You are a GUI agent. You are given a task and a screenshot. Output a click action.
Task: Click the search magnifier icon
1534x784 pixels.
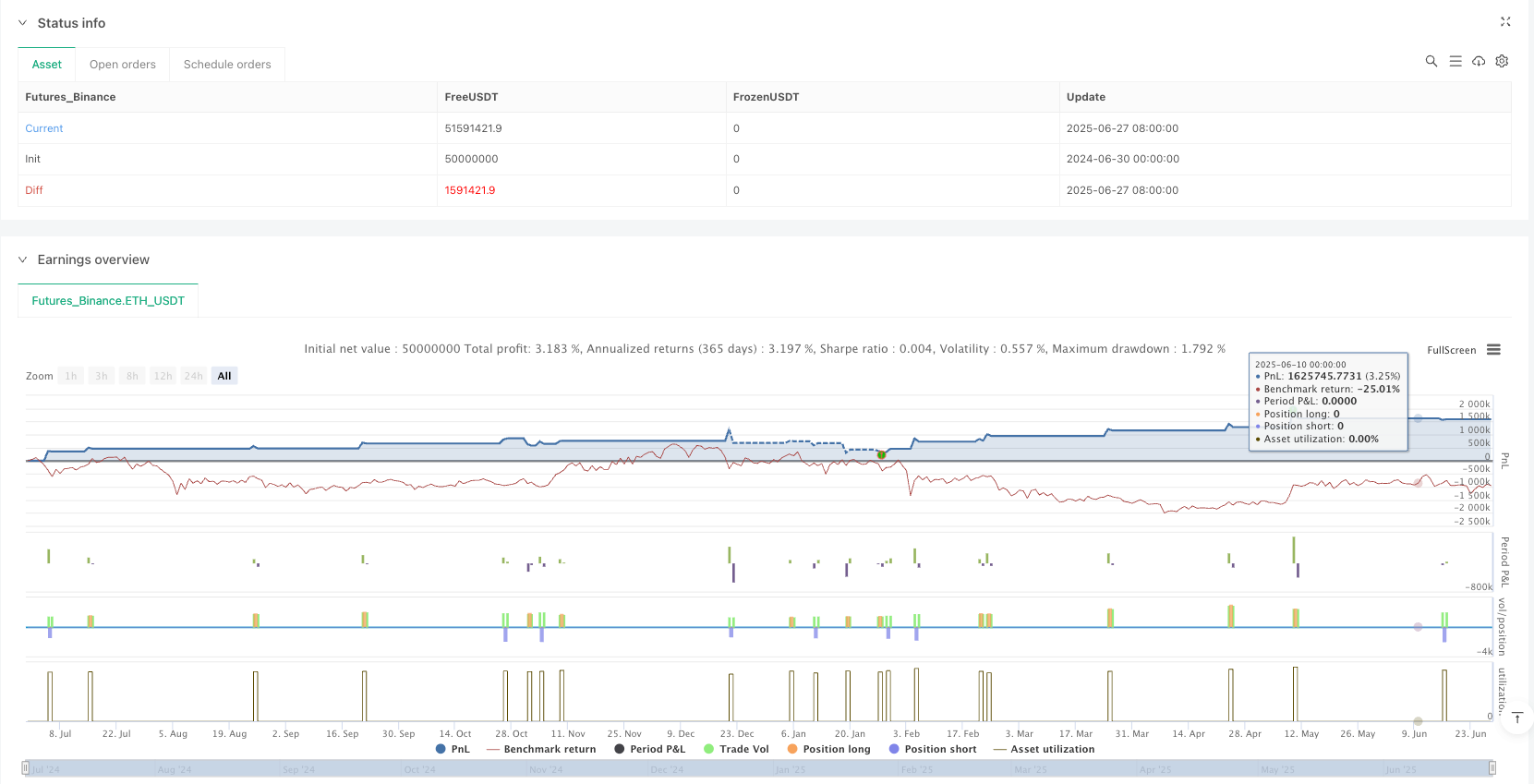[x=1431, y=61]
